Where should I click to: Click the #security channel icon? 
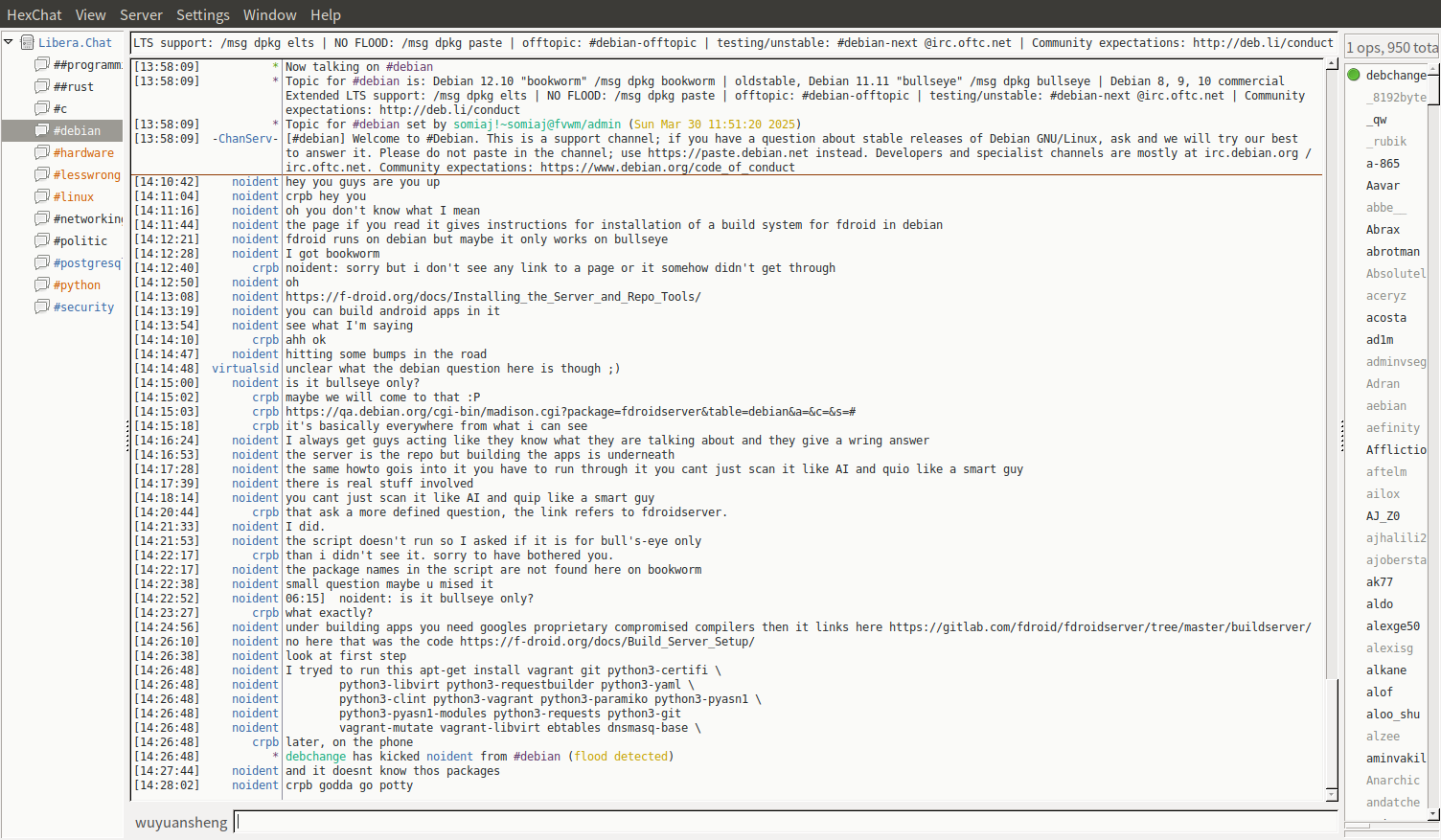click(x=42, y=306)
